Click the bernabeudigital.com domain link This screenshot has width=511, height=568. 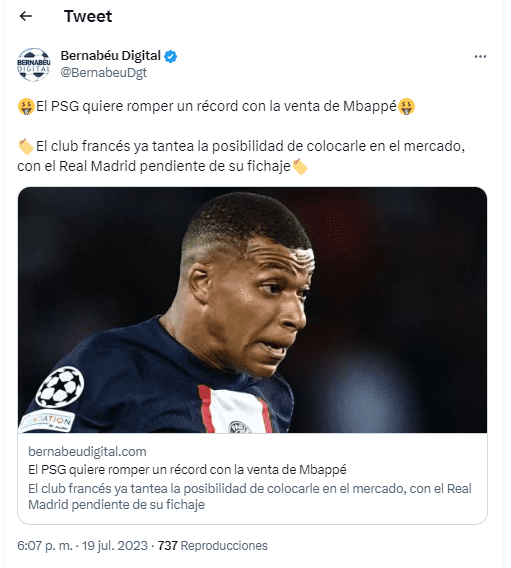click(87, 452)
